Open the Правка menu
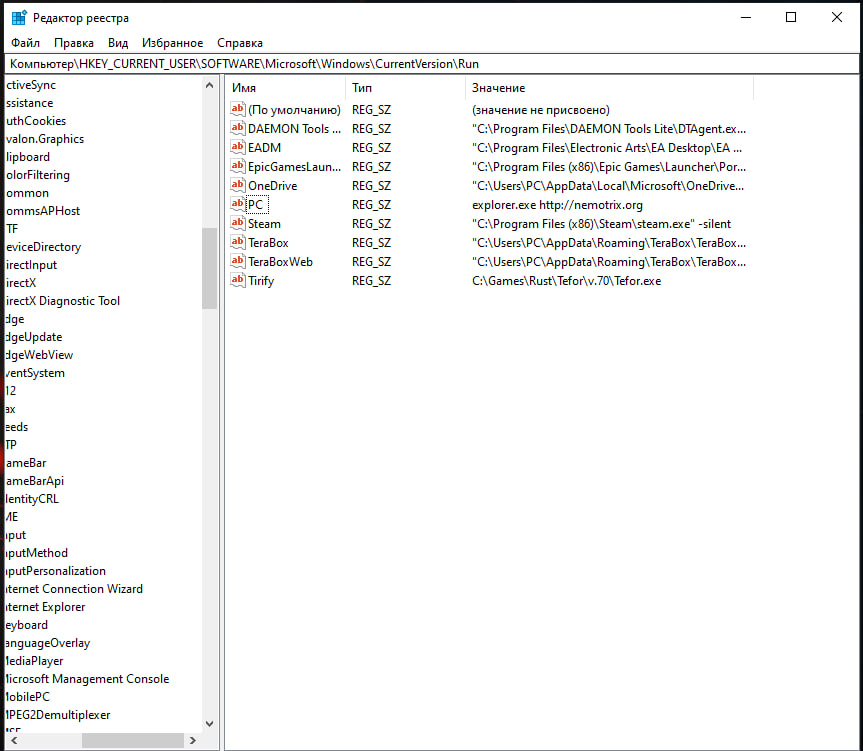 tap(74, 43)
